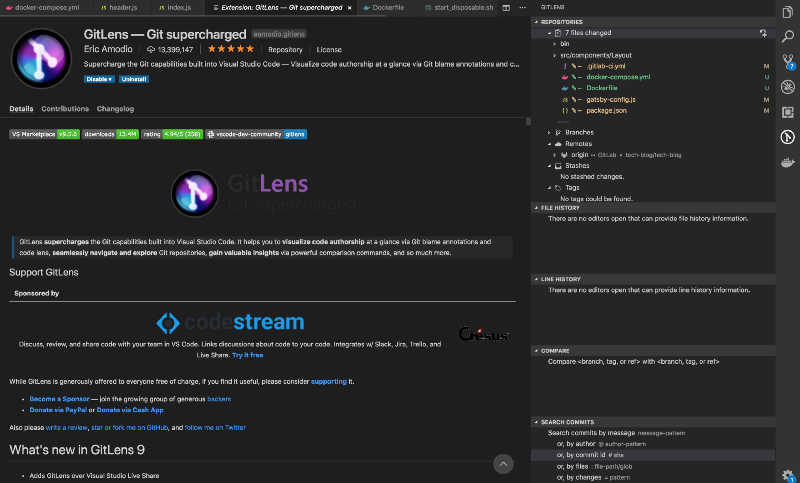The image size is (800, 483).
Task: Select the gatsby-config.js changed file
Action: (x=653, y=99)
